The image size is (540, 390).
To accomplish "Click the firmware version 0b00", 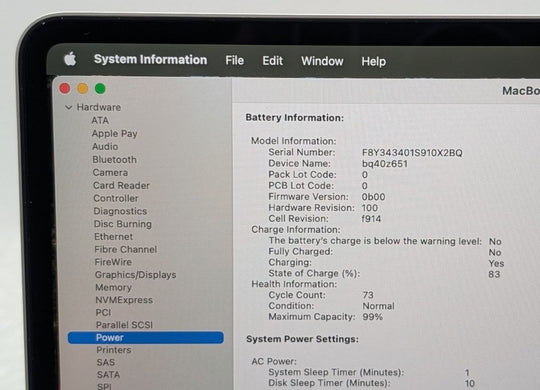I will coord(373,197).
